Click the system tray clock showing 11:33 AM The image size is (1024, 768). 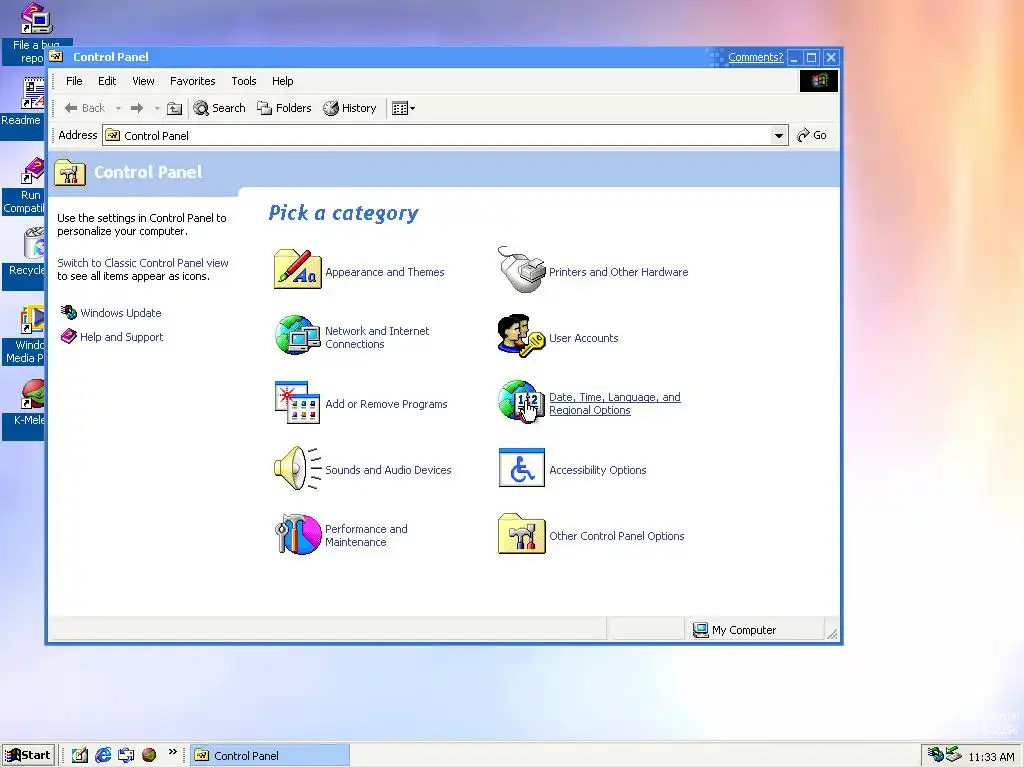point(991,757)
